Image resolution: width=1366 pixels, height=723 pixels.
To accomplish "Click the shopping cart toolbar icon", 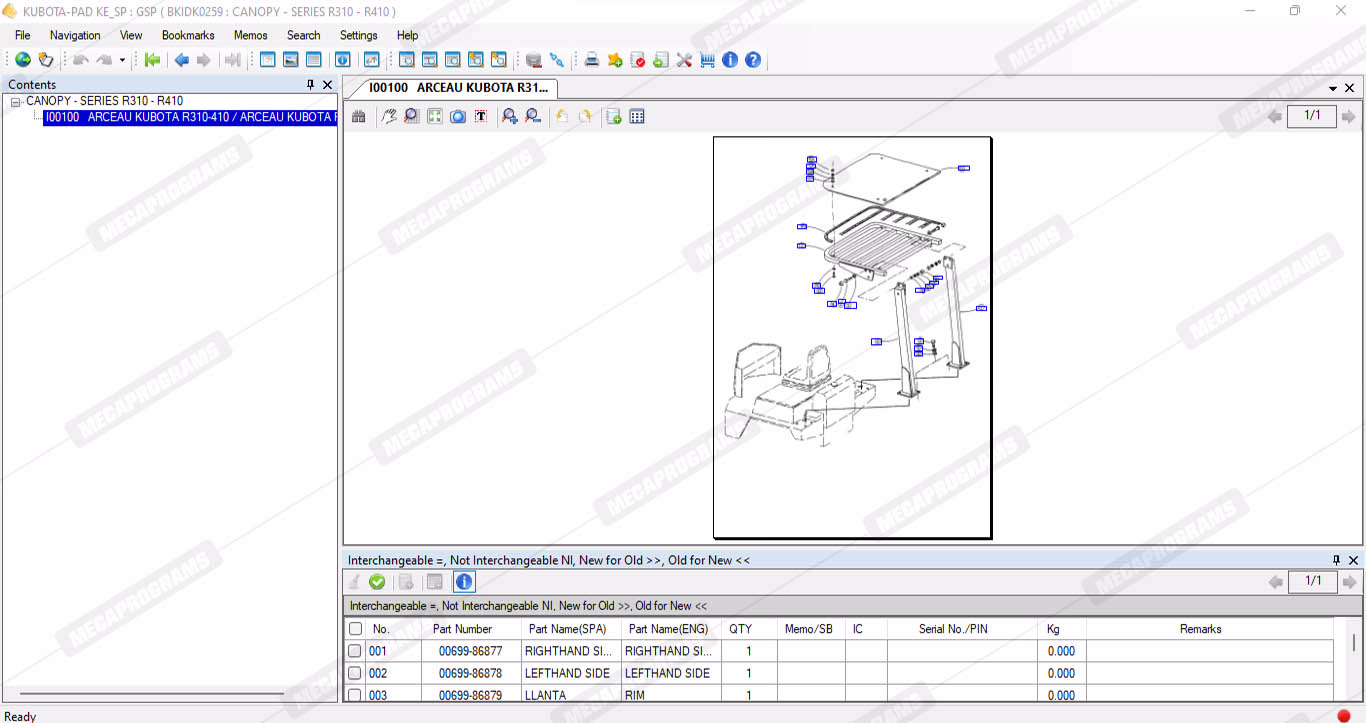I will coord(708,60).
